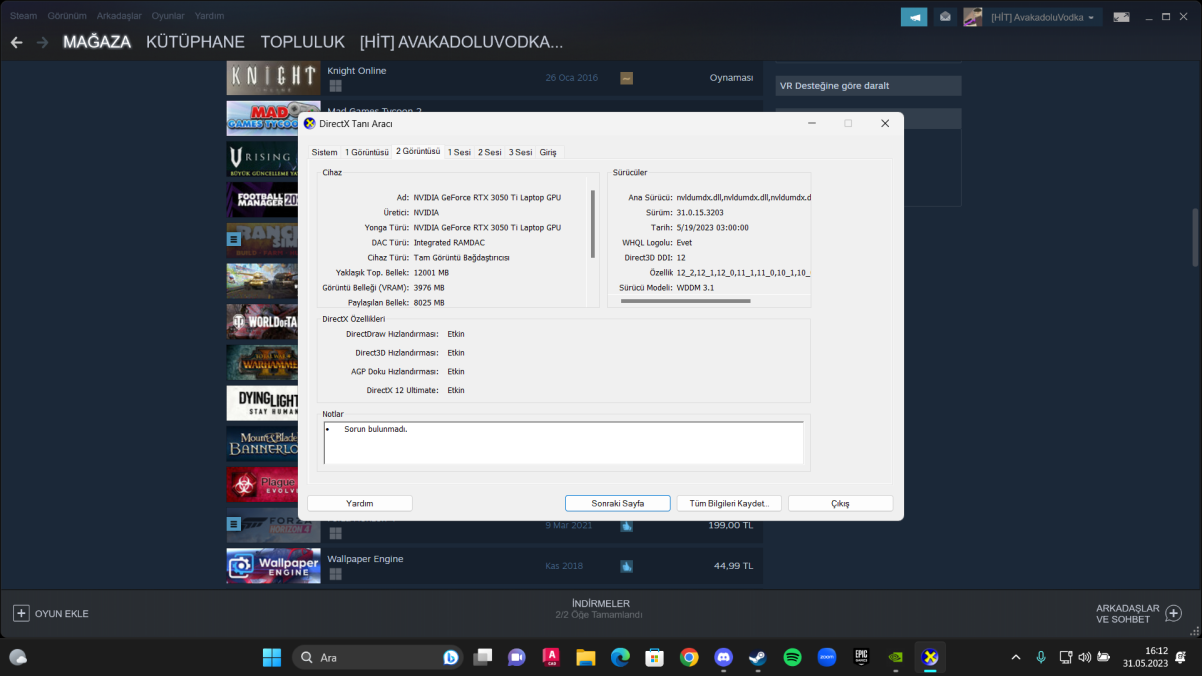Screen dimensions: 1202x676
Task: Open the Knight Online title link
Action: point(356,71)
